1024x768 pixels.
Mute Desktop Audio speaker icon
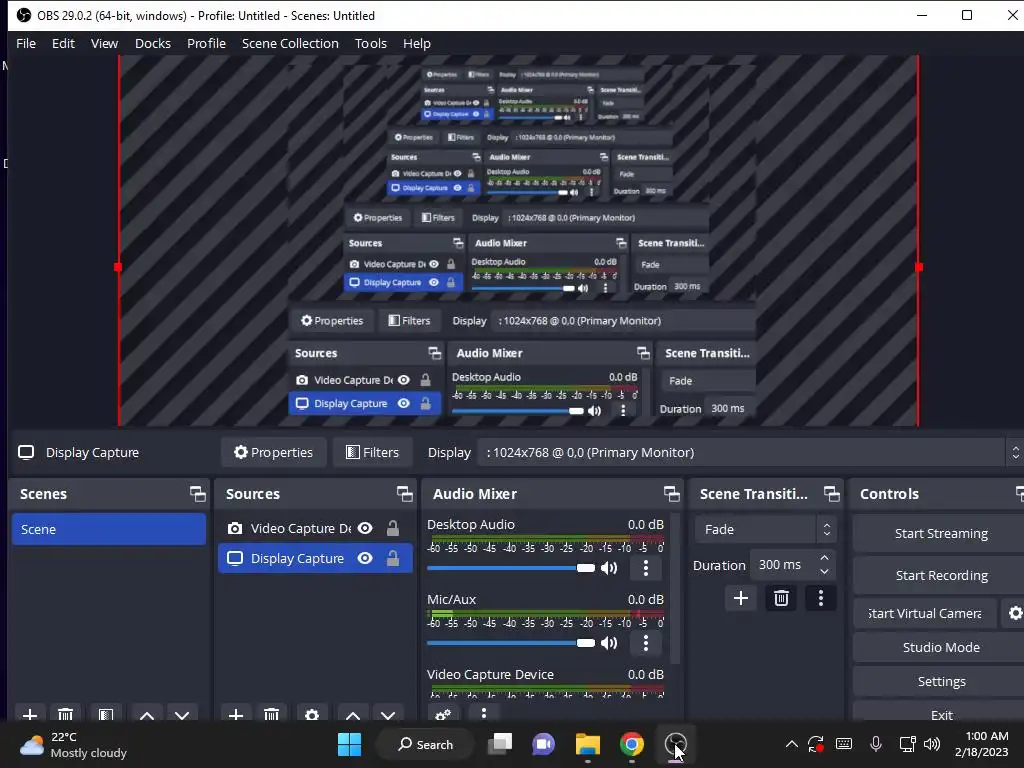pyautogui.click(x=609, y=568)
